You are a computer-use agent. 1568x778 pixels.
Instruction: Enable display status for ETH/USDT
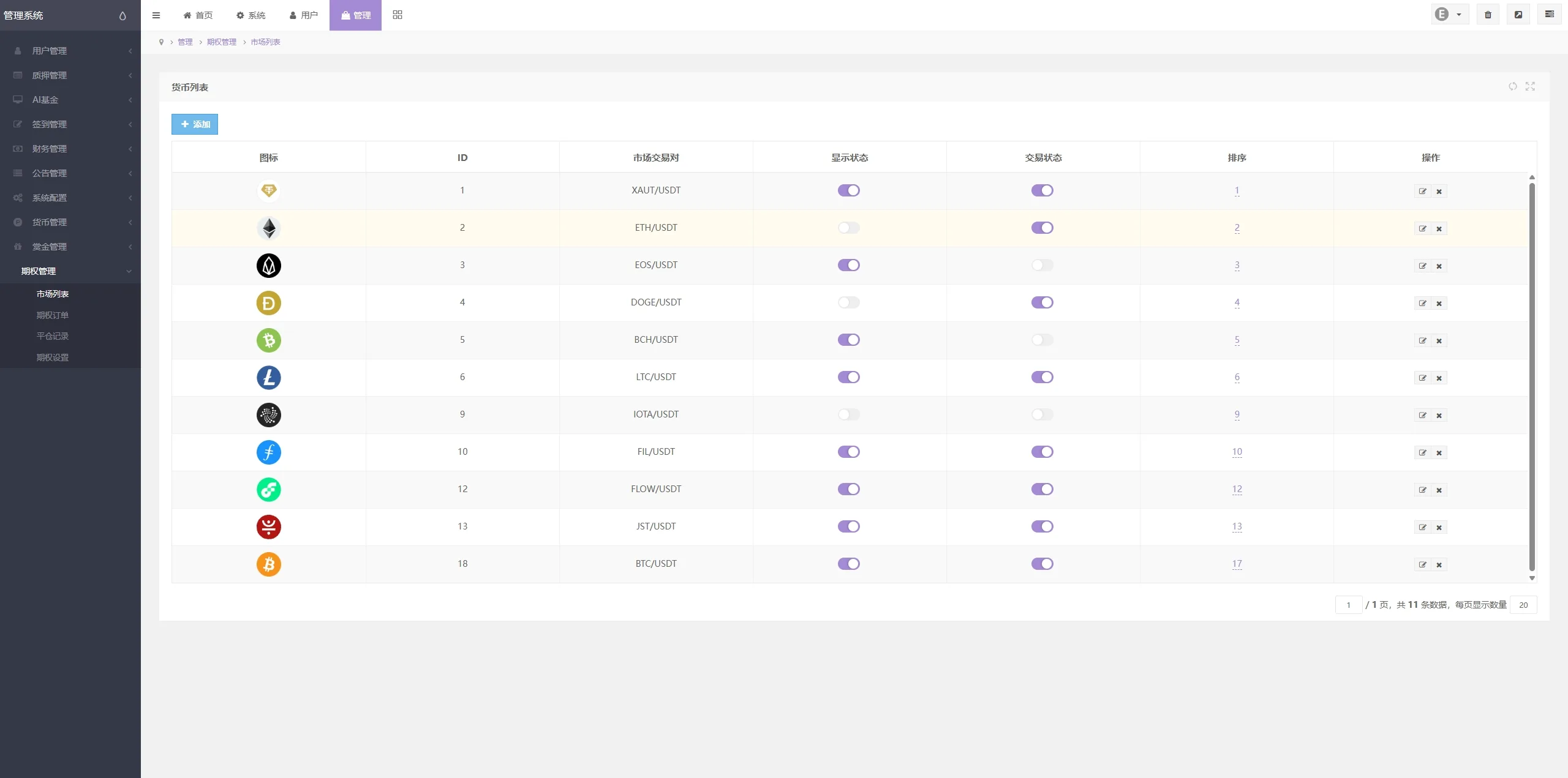(x=848, y=228)
